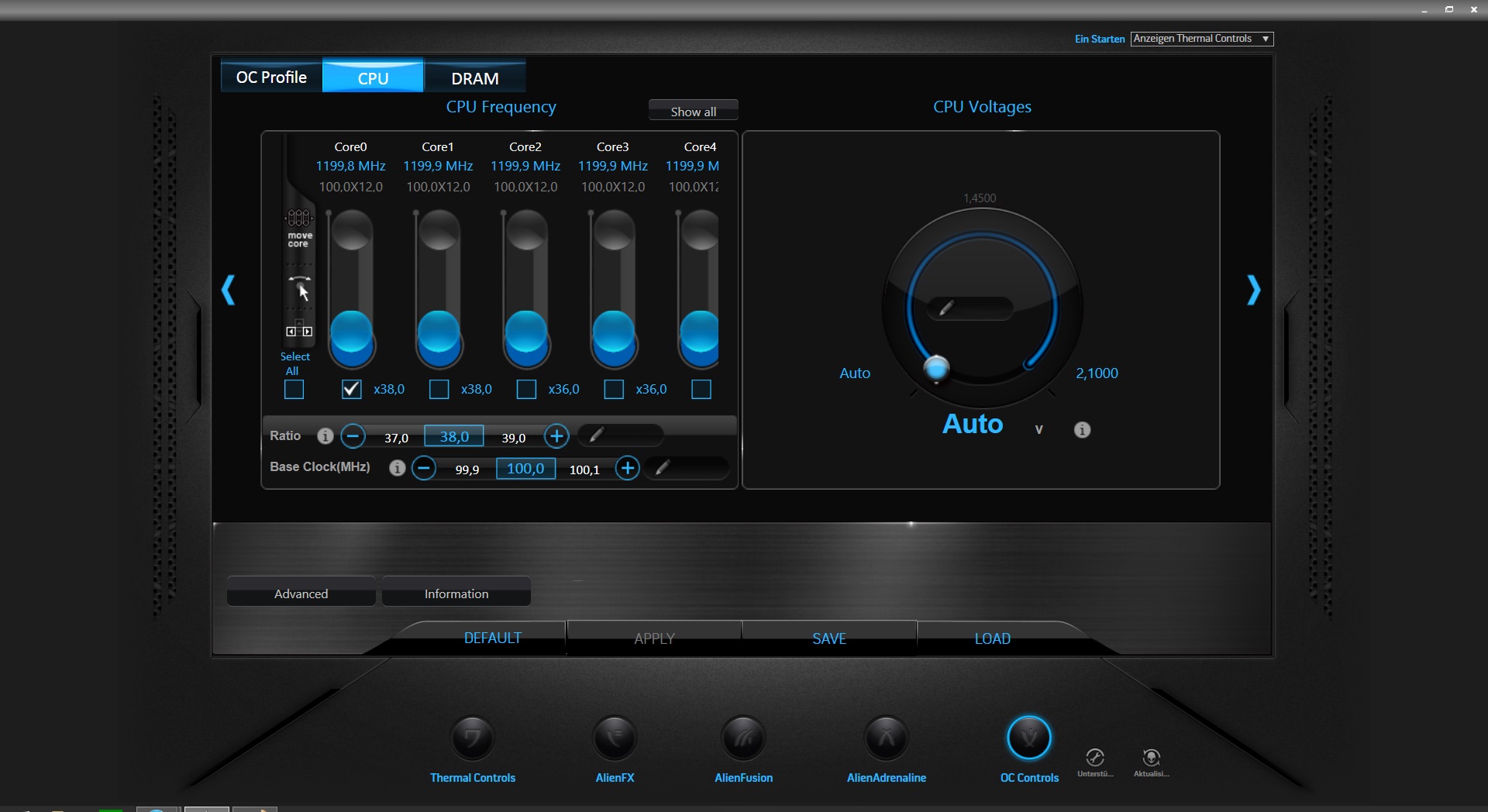The height and width of the screenshot is (812, 1488).
Task: Check the Core2 checkbox
Action: [x=527, y=389]
